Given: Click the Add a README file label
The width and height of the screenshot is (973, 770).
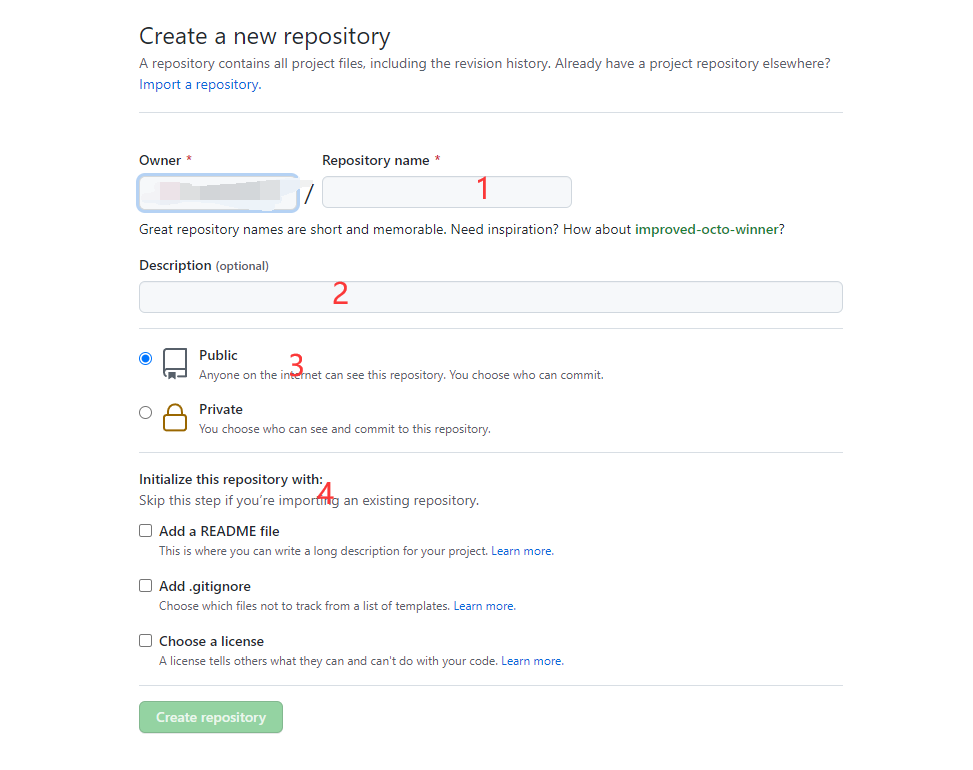Looking at the screenshot, I should click(219, 532).
